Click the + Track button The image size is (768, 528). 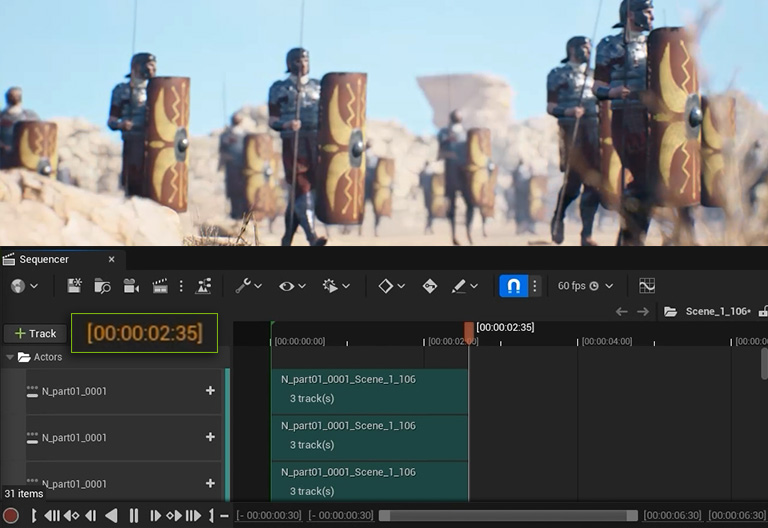click(35, 333)
